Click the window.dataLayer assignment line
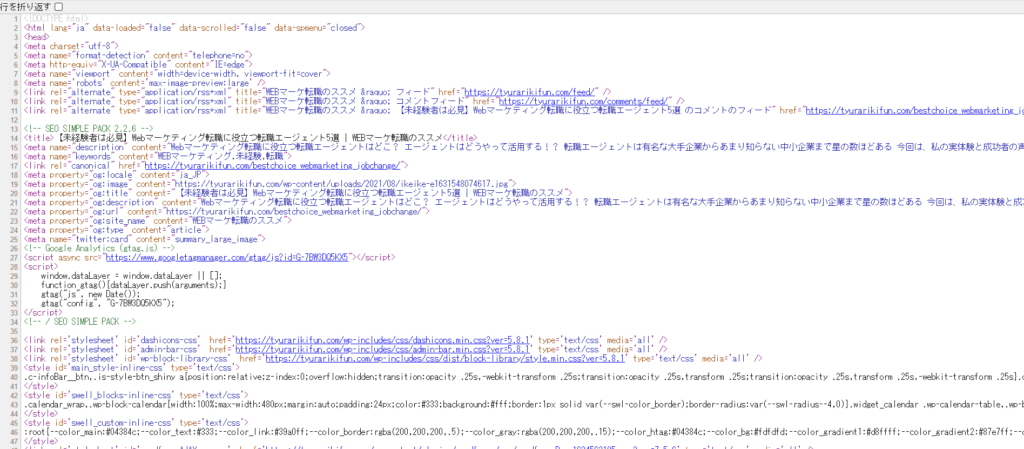Viewport: 1024px width, 449px height. [x=131, y=275]
